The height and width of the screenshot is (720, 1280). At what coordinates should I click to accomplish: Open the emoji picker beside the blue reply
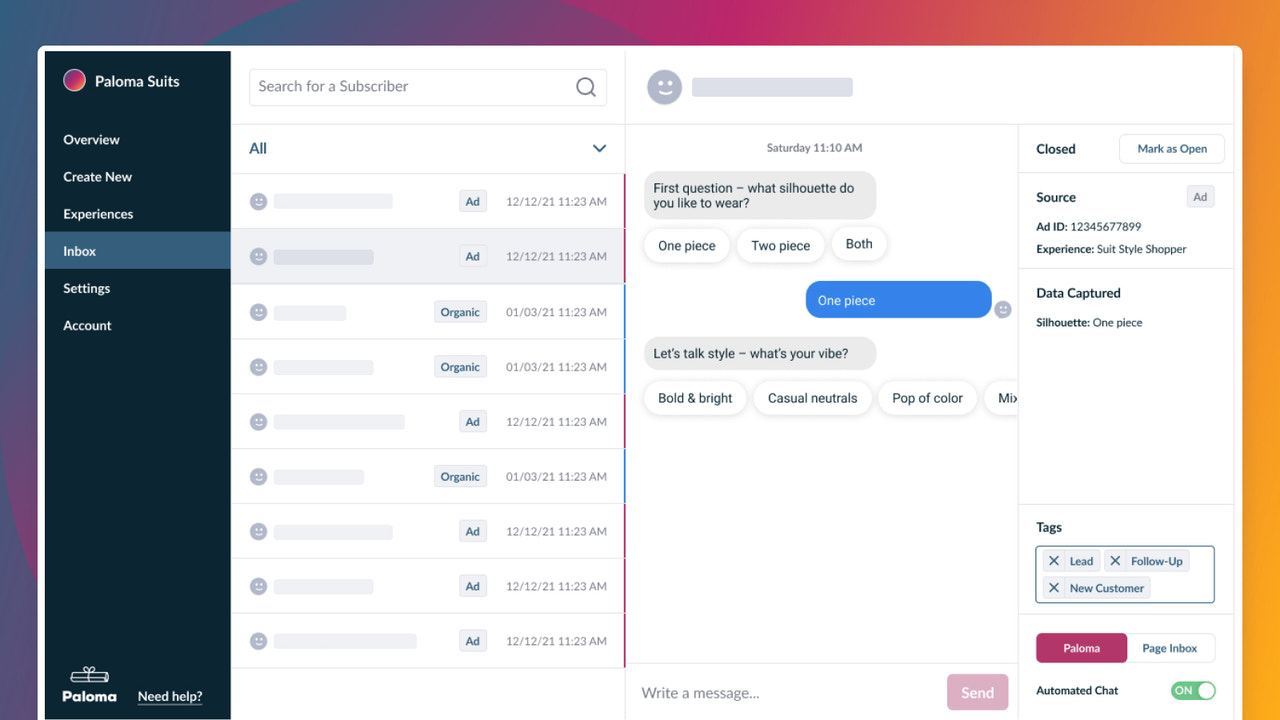1003,309
